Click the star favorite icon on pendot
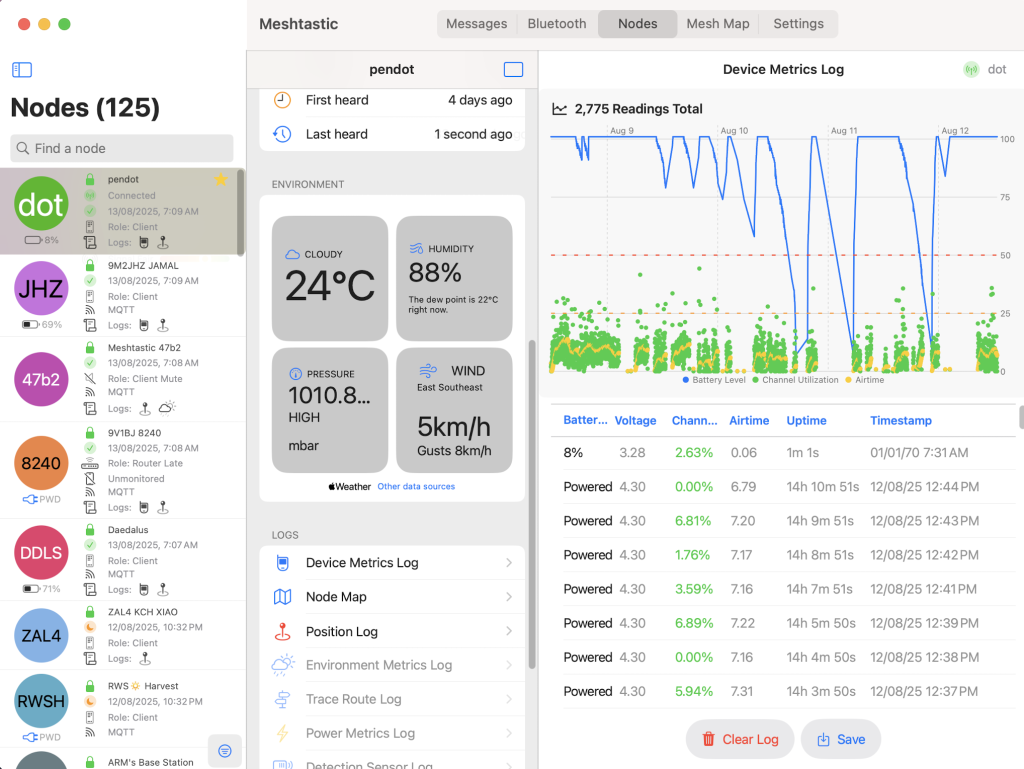1024x769 pixels. [221, 179]
